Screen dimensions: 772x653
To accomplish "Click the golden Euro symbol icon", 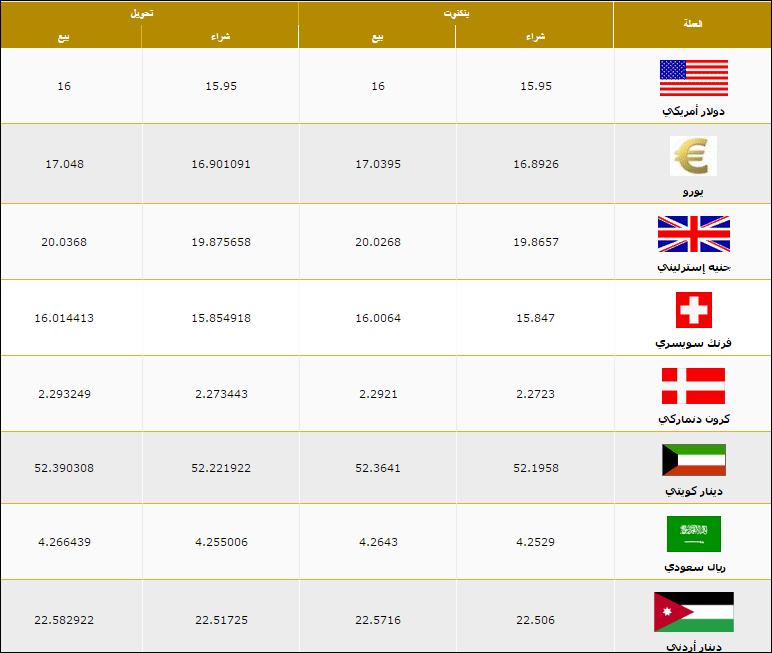I will (x=693, y=156).
